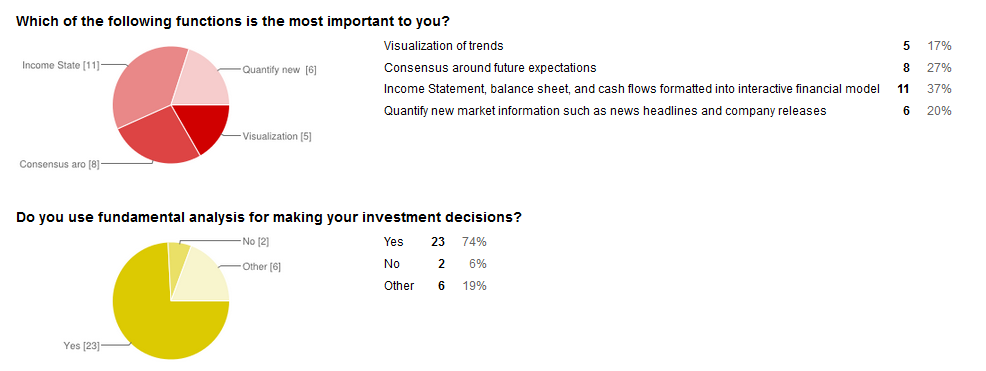
Task: Click the large Yes [23] pie slice
Action: (x=163, y=314)
